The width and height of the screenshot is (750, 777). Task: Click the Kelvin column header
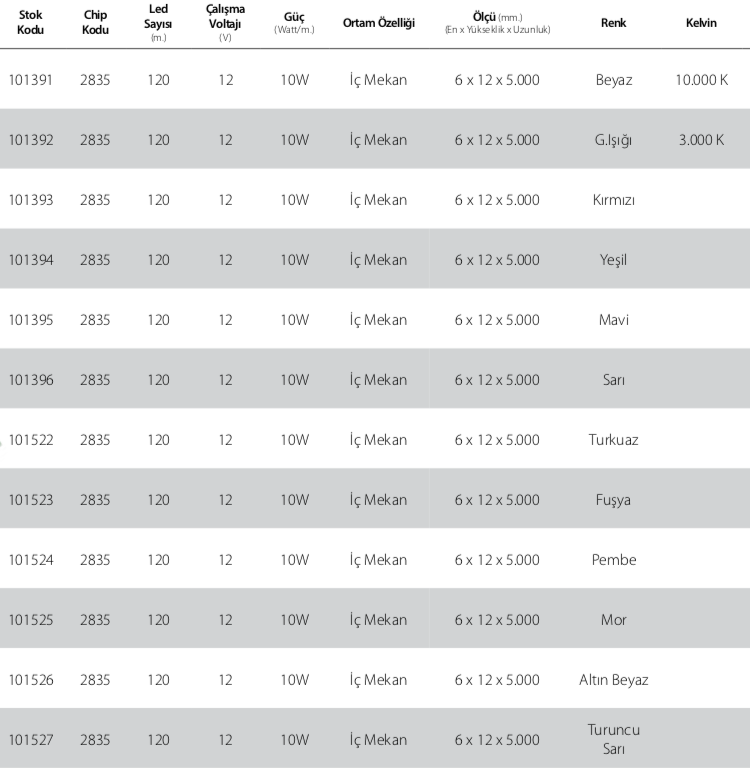[701, 23]
